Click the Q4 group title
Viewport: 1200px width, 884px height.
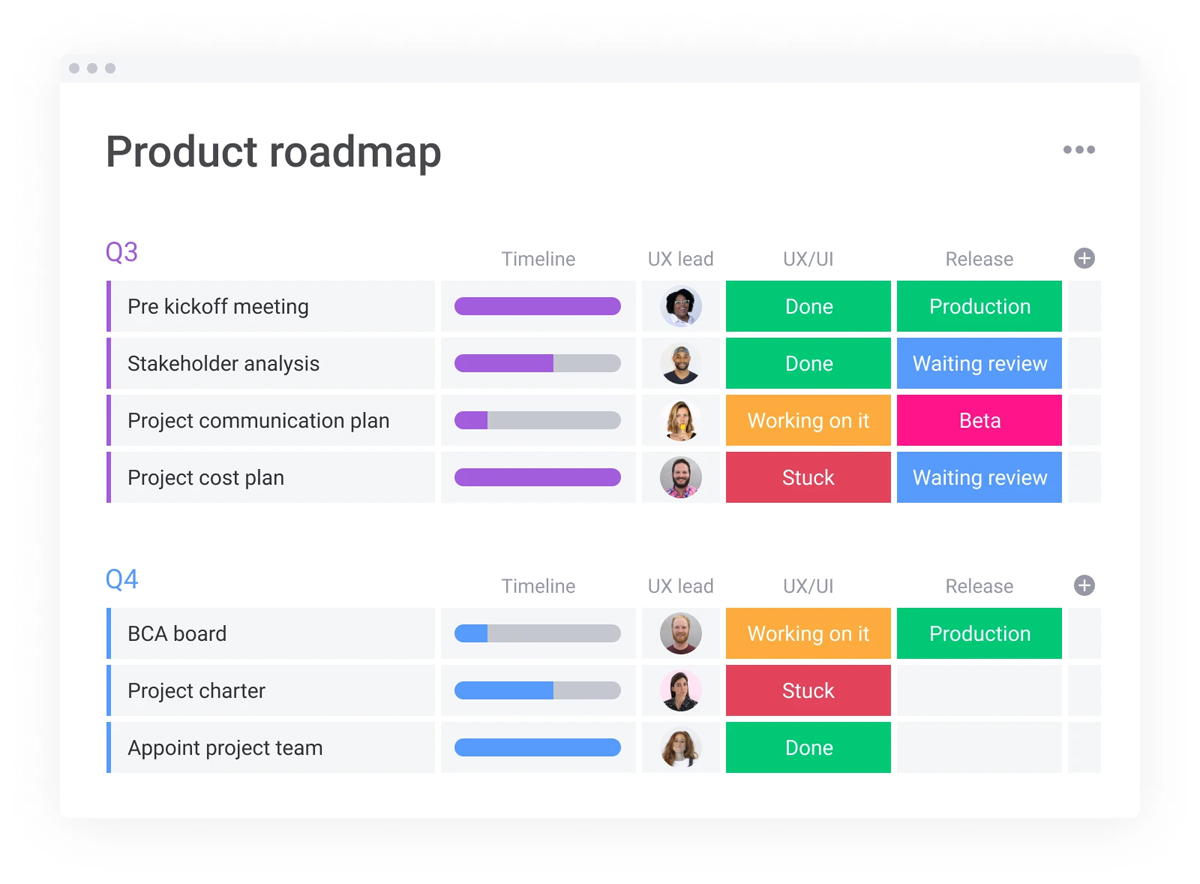tap(121, 579)
